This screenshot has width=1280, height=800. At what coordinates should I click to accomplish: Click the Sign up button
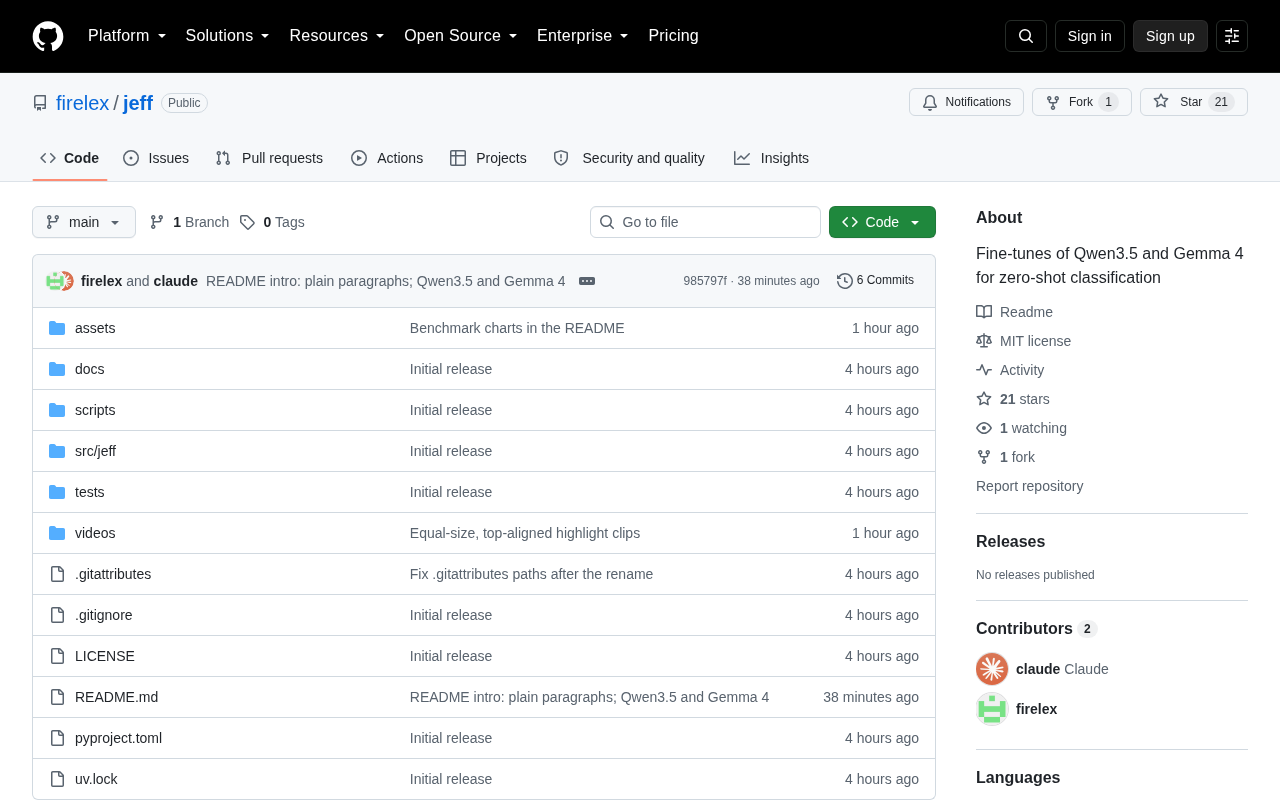coord(1170,36)
